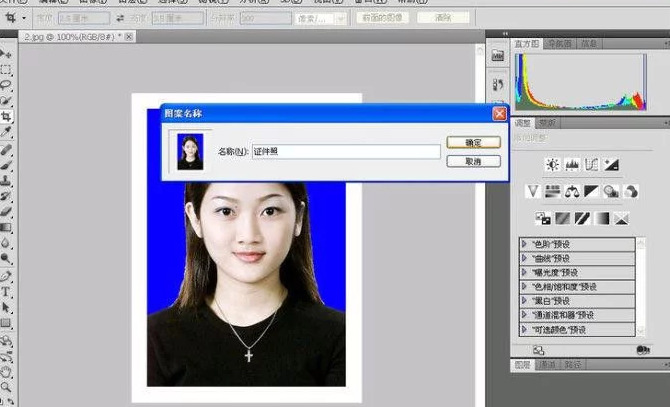This screenshot has width=670, height=407.
Task: Add a Vibrance adjustment
Action: [533, 191]
